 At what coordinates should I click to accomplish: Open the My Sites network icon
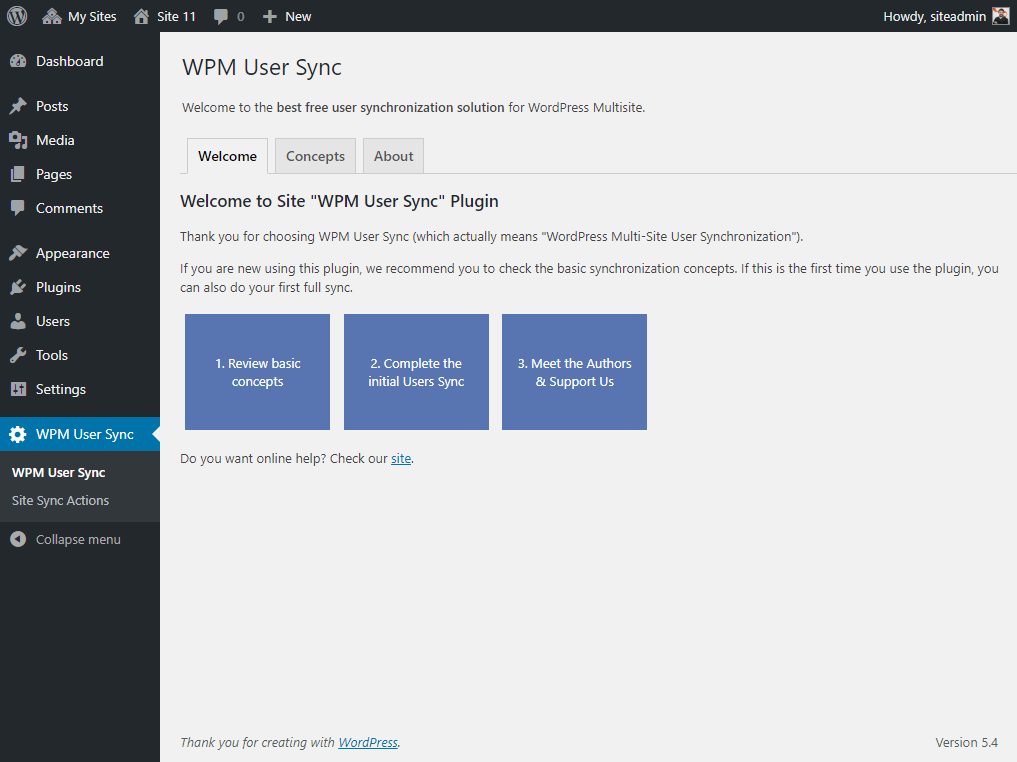pyautogui.click(x=52, y=16)
